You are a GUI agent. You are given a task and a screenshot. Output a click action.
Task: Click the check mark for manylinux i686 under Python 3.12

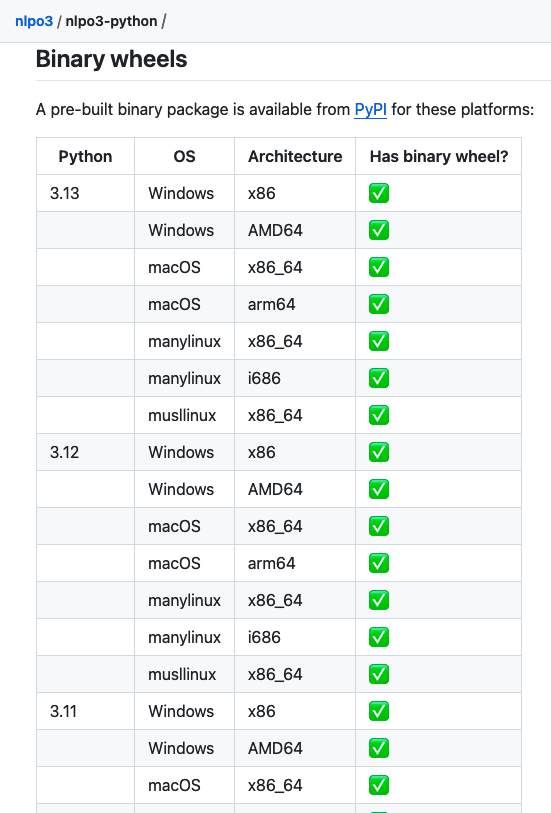[x=379, y=637]
